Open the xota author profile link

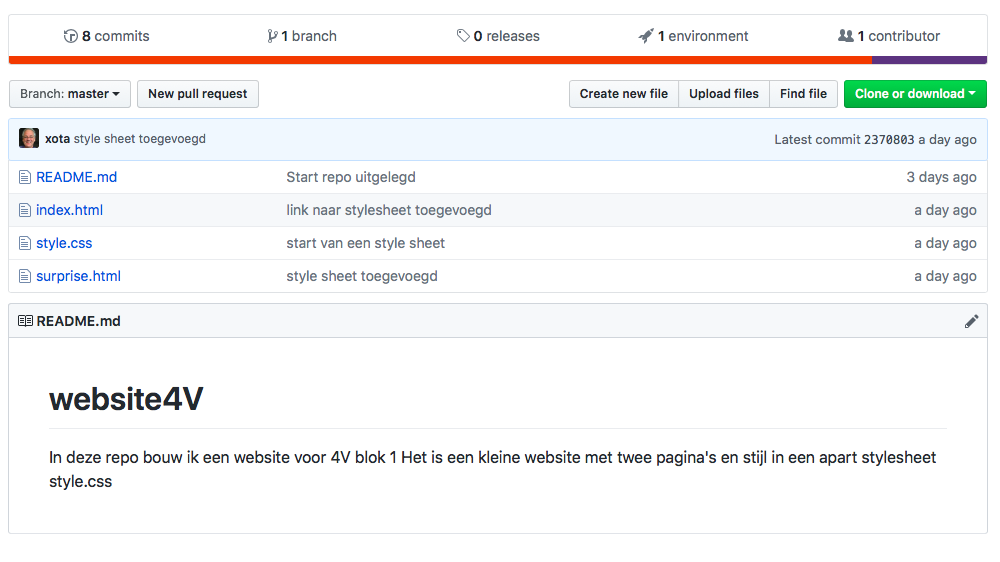coord(57,138)
